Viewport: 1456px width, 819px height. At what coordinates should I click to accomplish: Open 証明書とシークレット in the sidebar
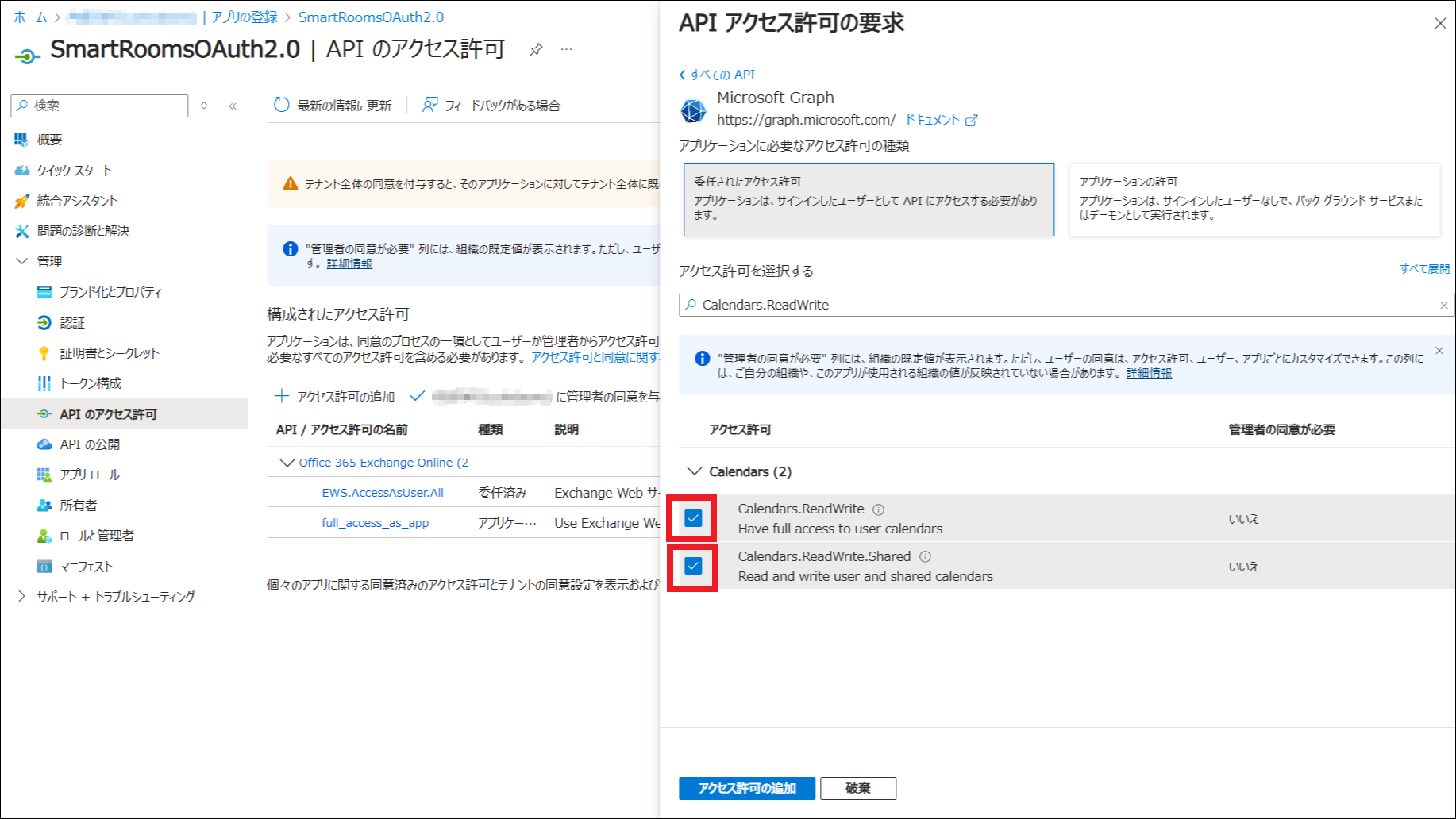pos(110,353)
